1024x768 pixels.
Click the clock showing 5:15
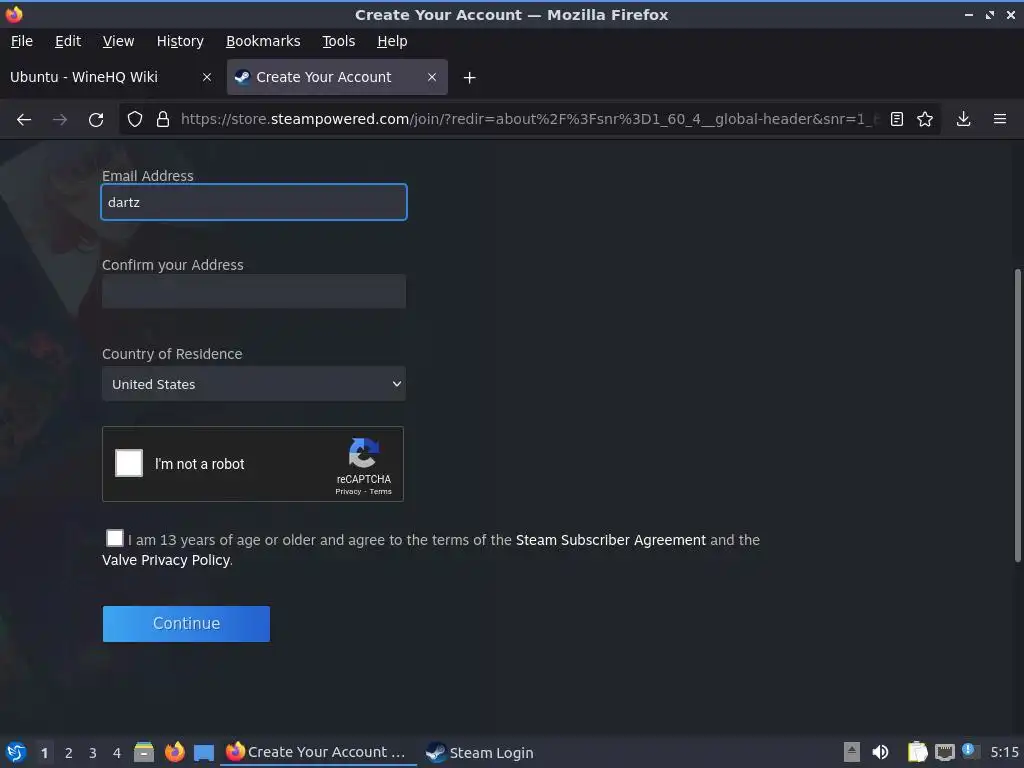(x=1004, y=752)
